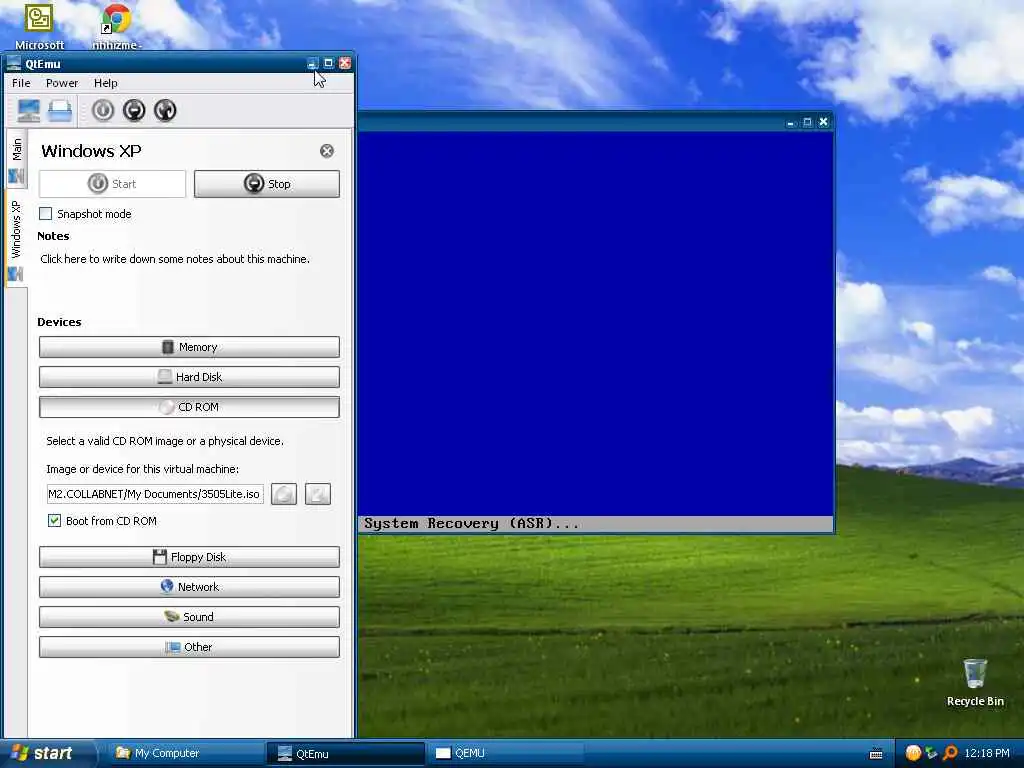Switch to QtEmu taskbar button

pos(345,754)
